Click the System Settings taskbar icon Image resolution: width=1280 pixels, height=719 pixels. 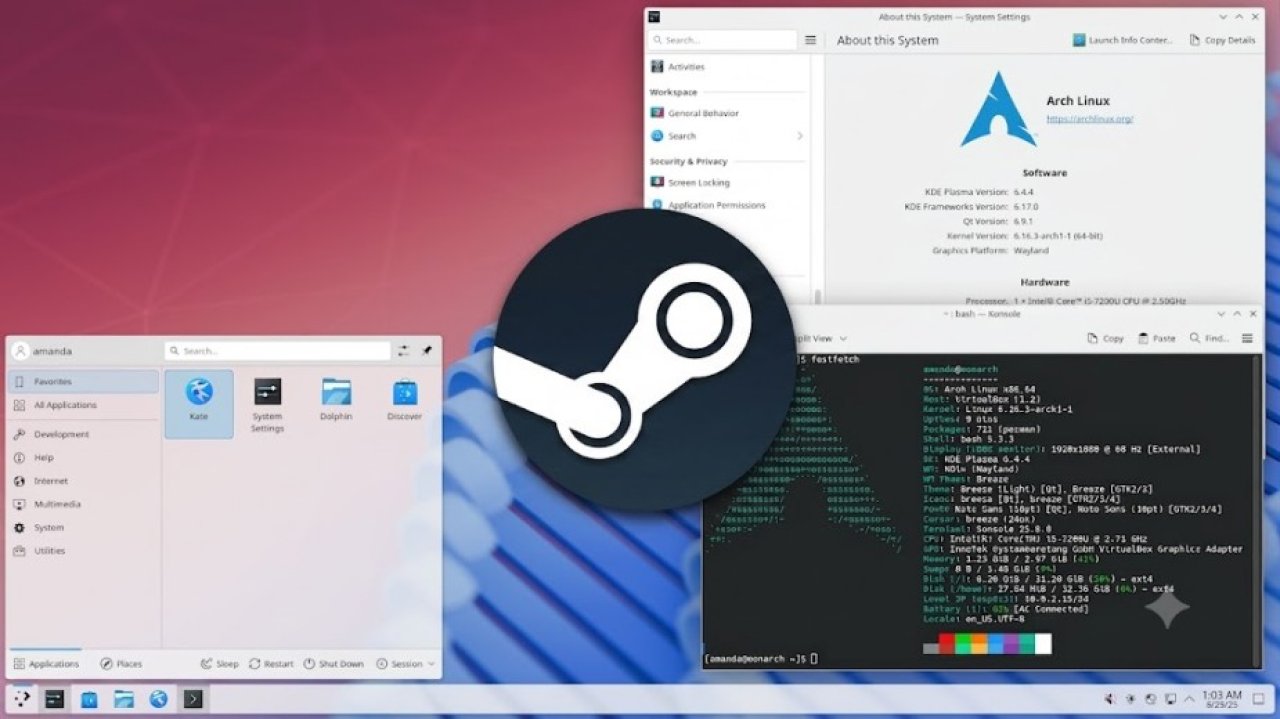tap(55, 699)
